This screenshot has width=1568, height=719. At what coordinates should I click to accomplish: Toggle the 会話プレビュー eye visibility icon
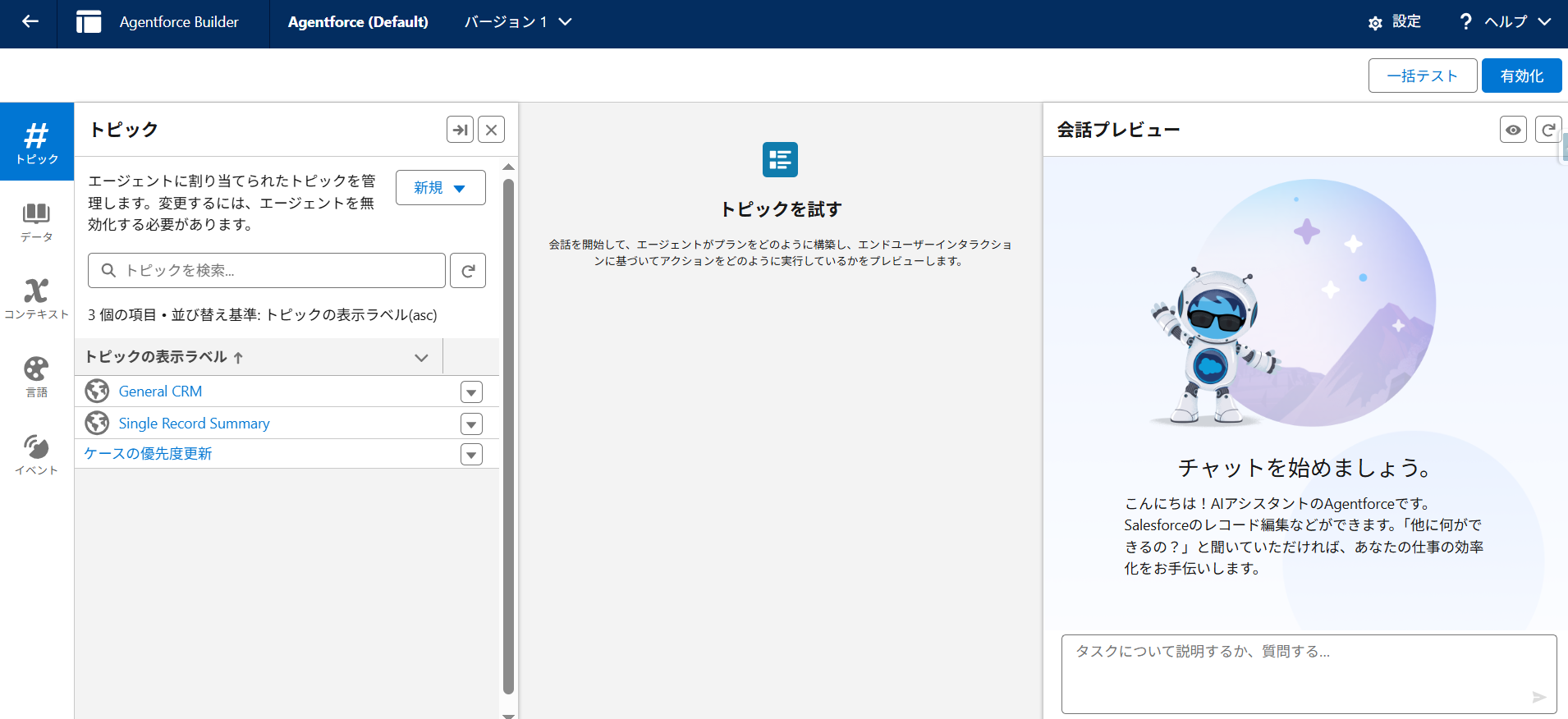coord(1513,130)
